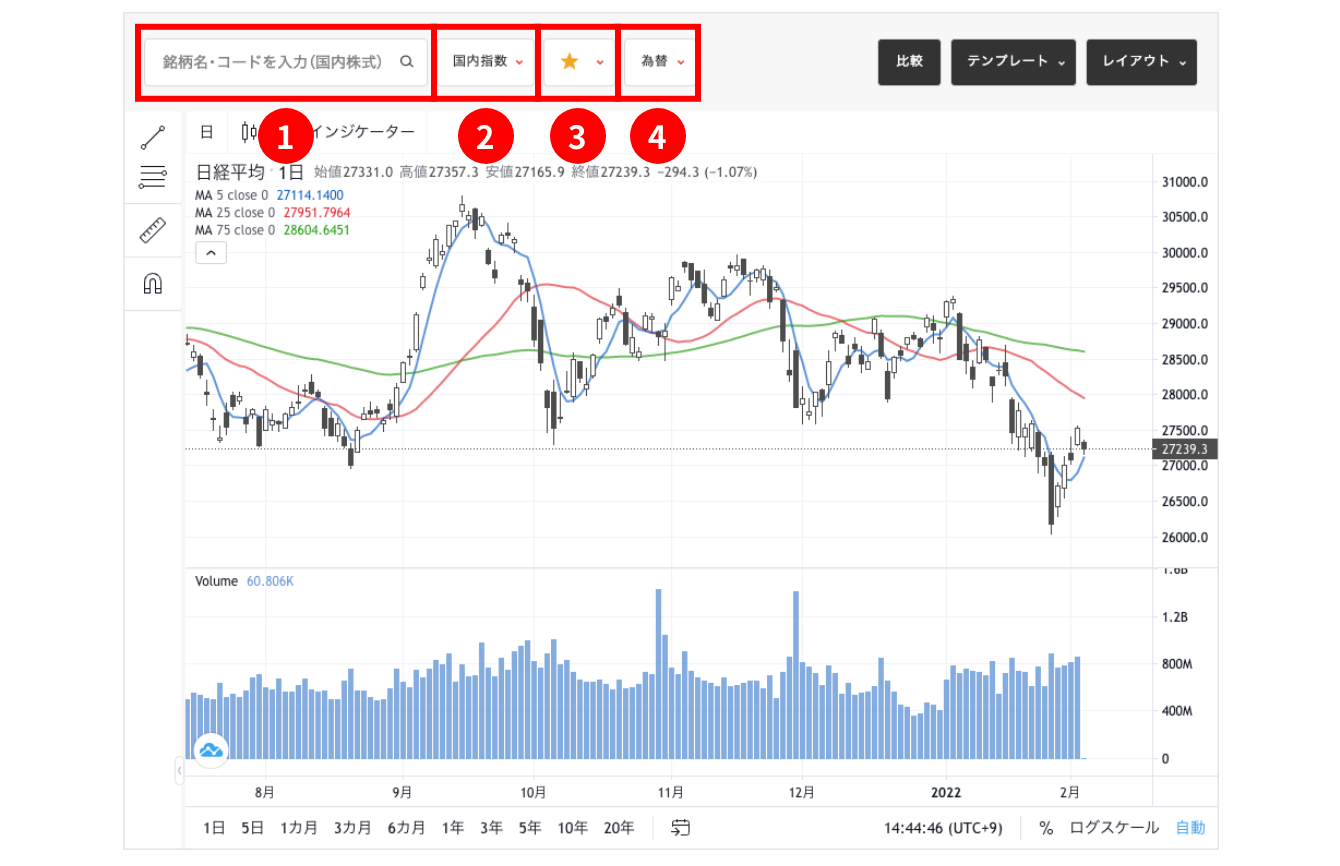
Task: Click the MA 75 close indicator label
Action: click(x=235, y=231)
